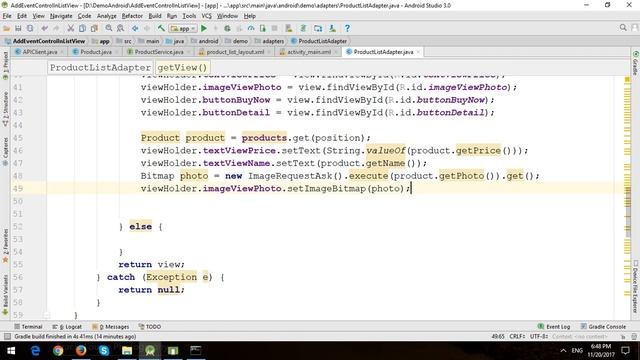This screenshot has height=360, width=640.
Task: Click the Undo arrow icon
Action: [44, 28]
